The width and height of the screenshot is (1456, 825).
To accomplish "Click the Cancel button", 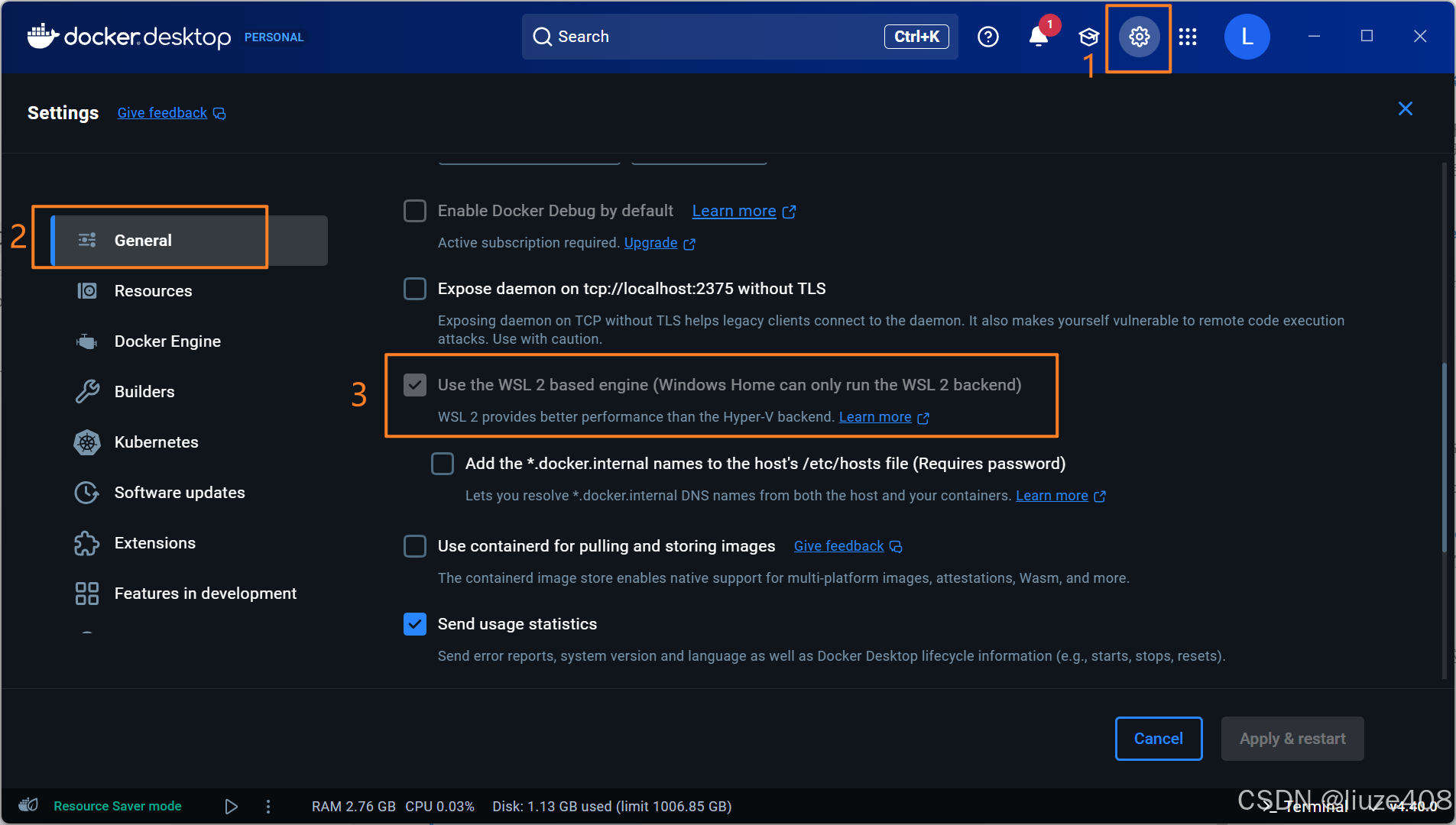I will [x=1158, y=739].
